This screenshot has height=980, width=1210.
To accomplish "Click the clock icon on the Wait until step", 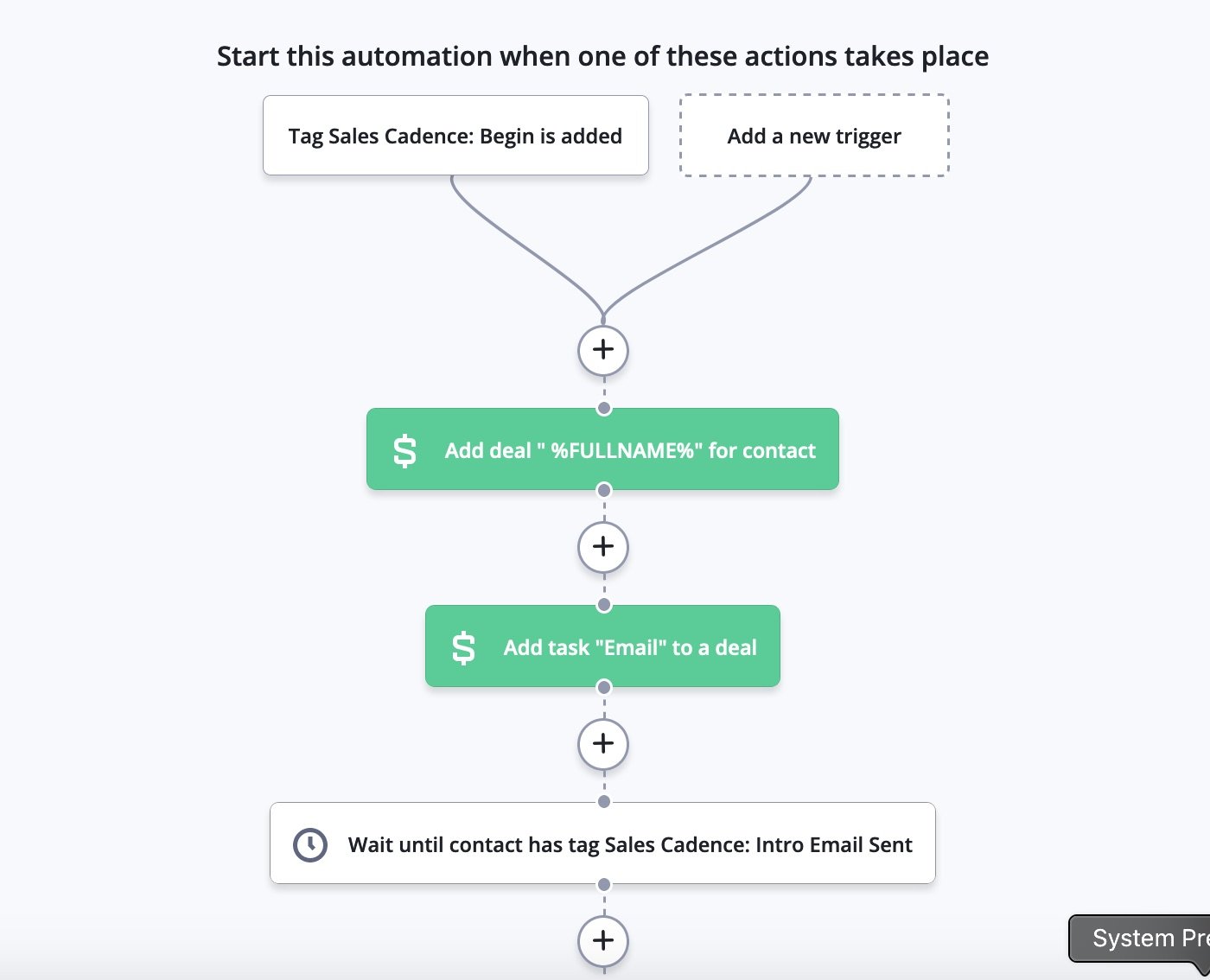I will (309, 843).
